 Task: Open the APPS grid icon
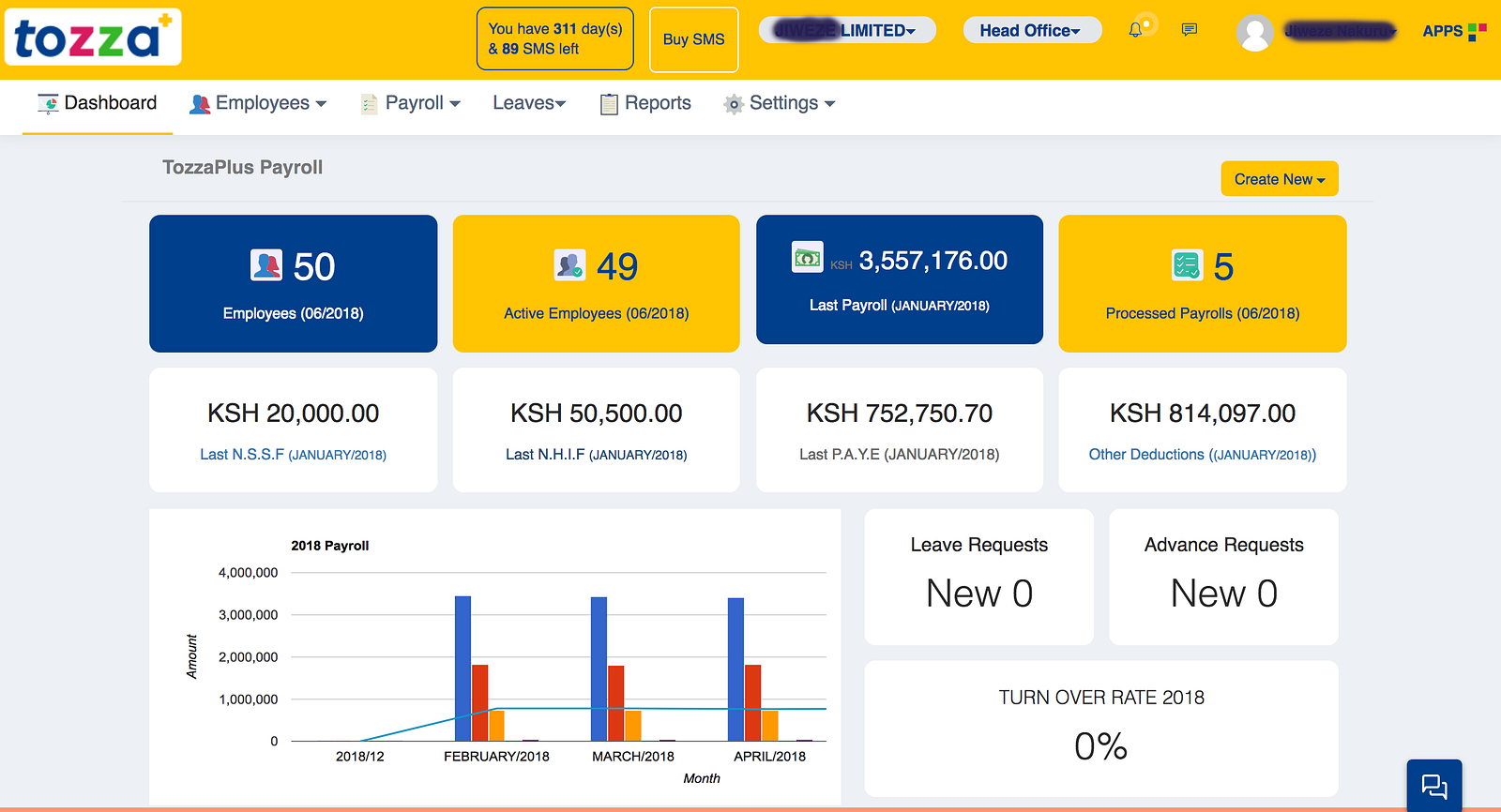(x=1478, y=32)
